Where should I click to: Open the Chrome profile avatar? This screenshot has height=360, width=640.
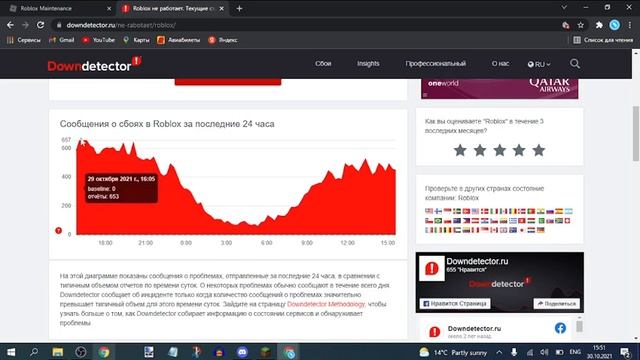click(x=615, y=25)
